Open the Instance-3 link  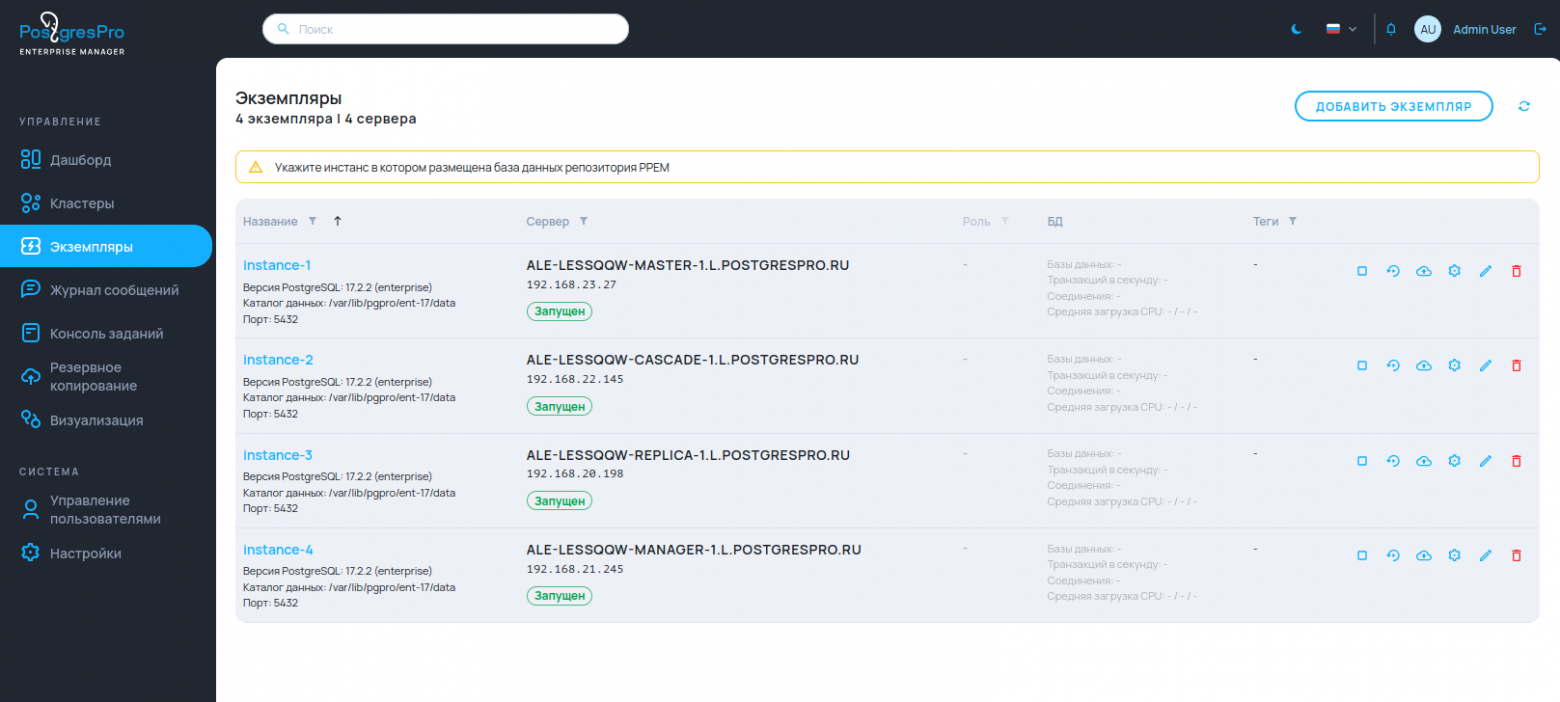click(x=278, y=455)
